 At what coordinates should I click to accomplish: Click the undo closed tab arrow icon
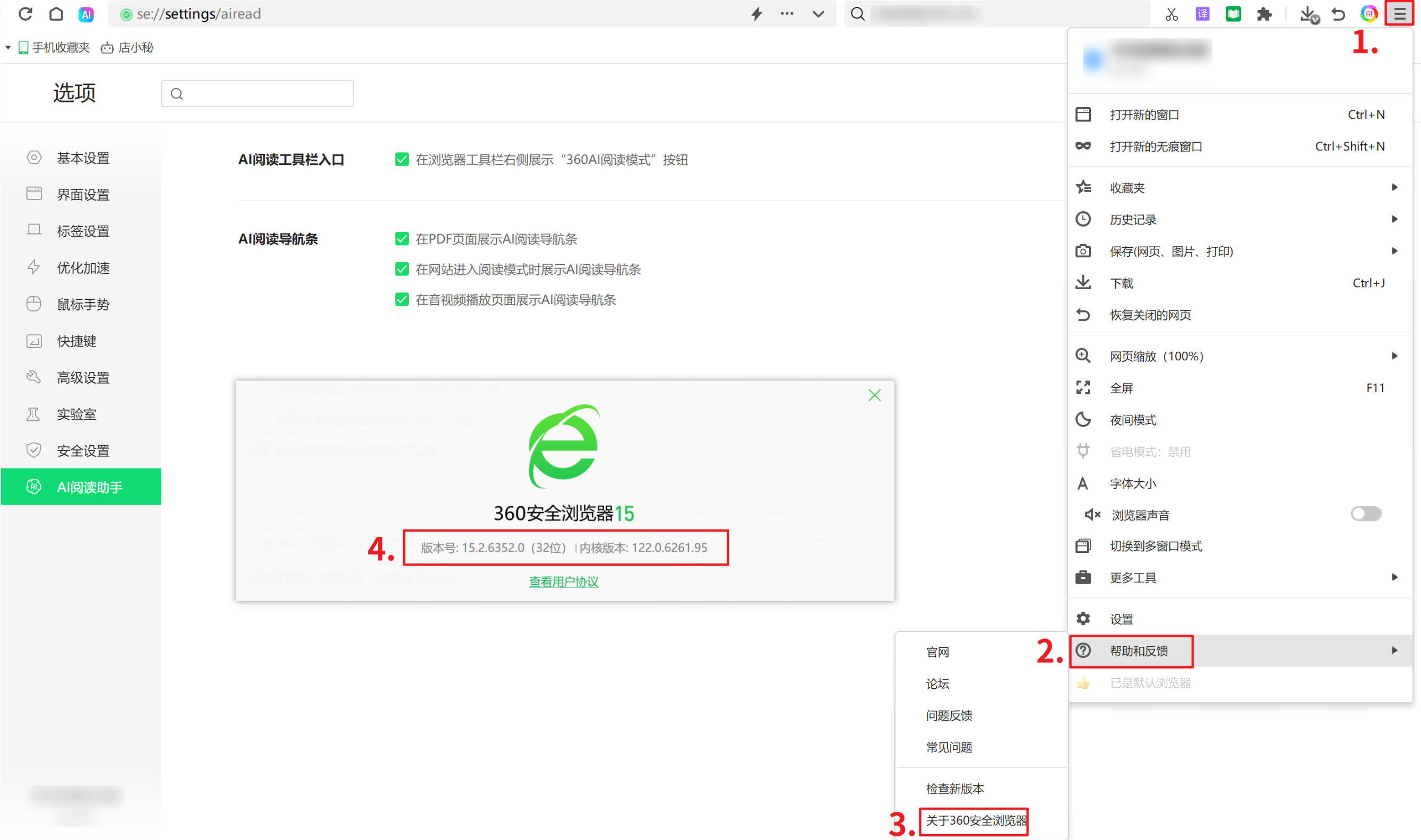pos(1338,14)
